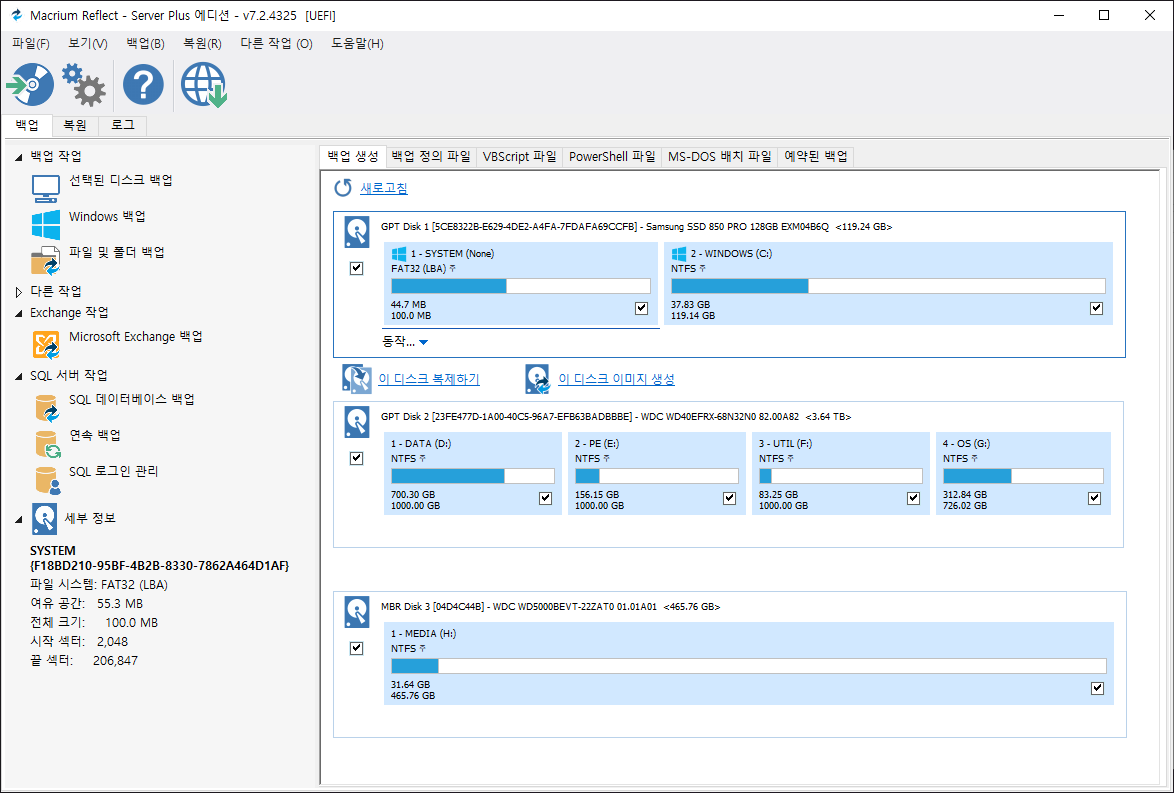The height and width of the screenshot is (793, 1174).
Task: Uncheck the DATA (D:) partition checkbox
Action: [x=545, y=498]
